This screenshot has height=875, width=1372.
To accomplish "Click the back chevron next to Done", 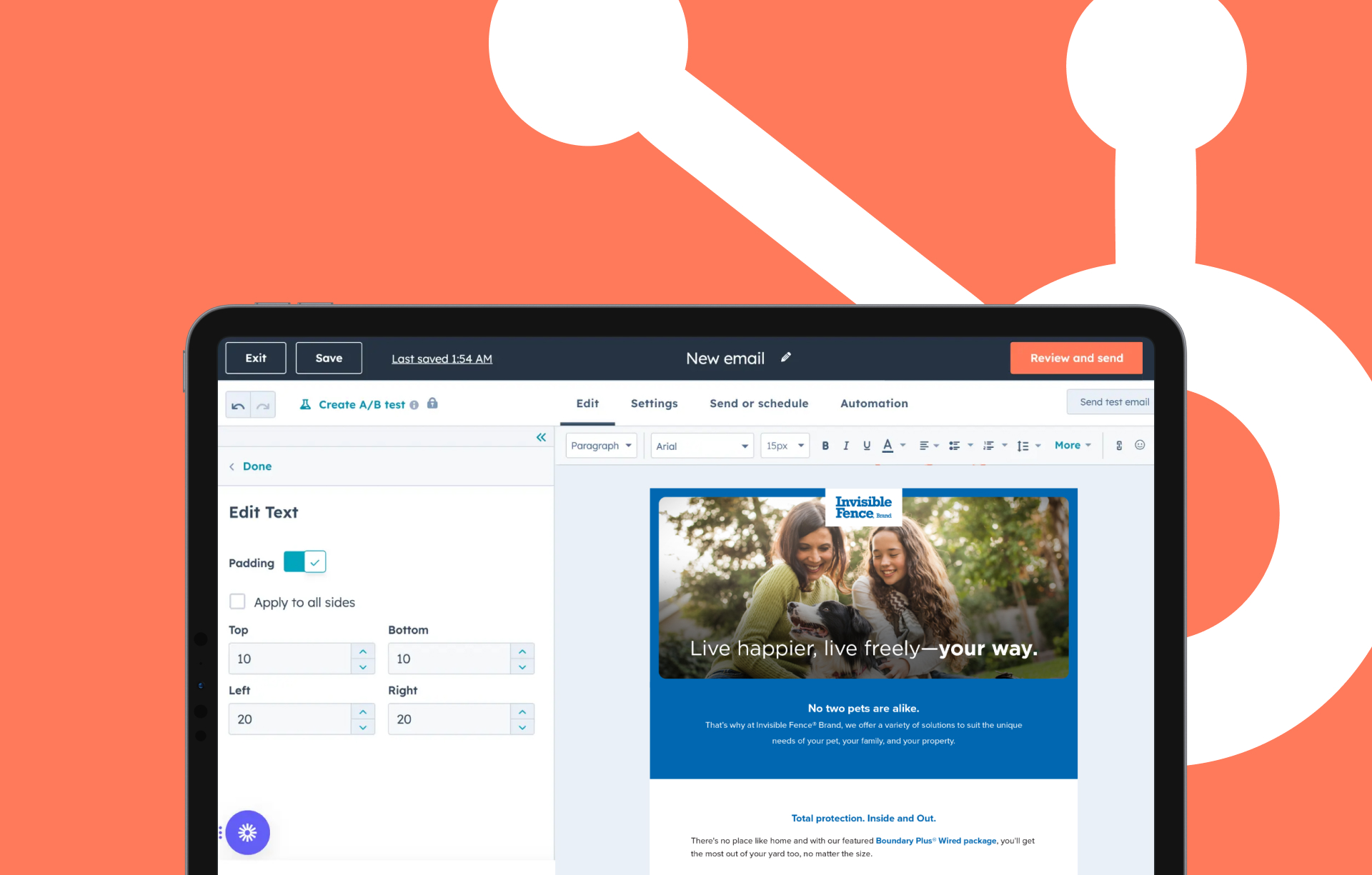I will pyautogui.click(x=232, y=466).
